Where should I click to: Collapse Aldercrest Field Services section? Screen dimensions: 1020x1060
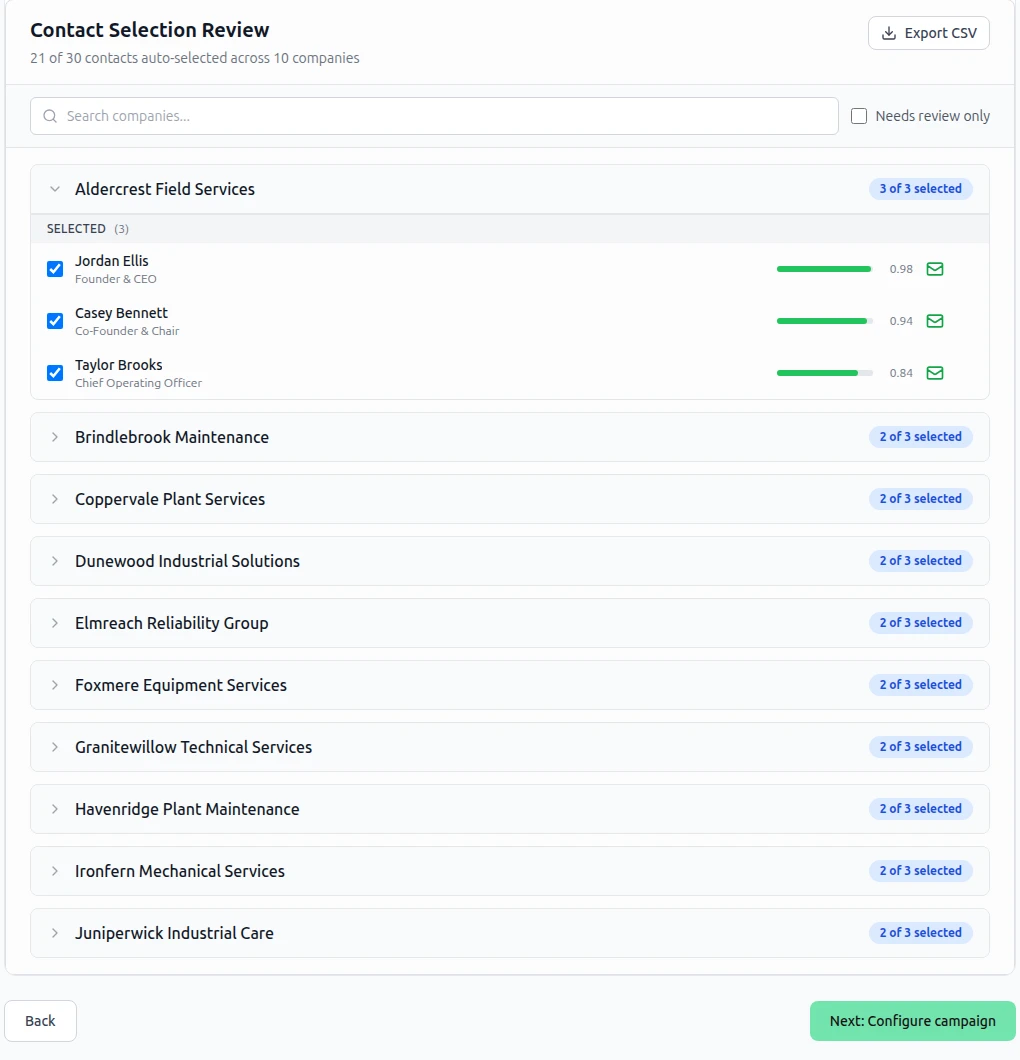(55, 189)
